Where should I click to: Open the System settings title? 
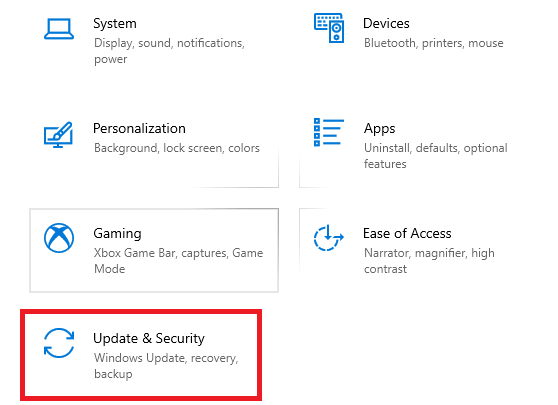pos(115,23)
